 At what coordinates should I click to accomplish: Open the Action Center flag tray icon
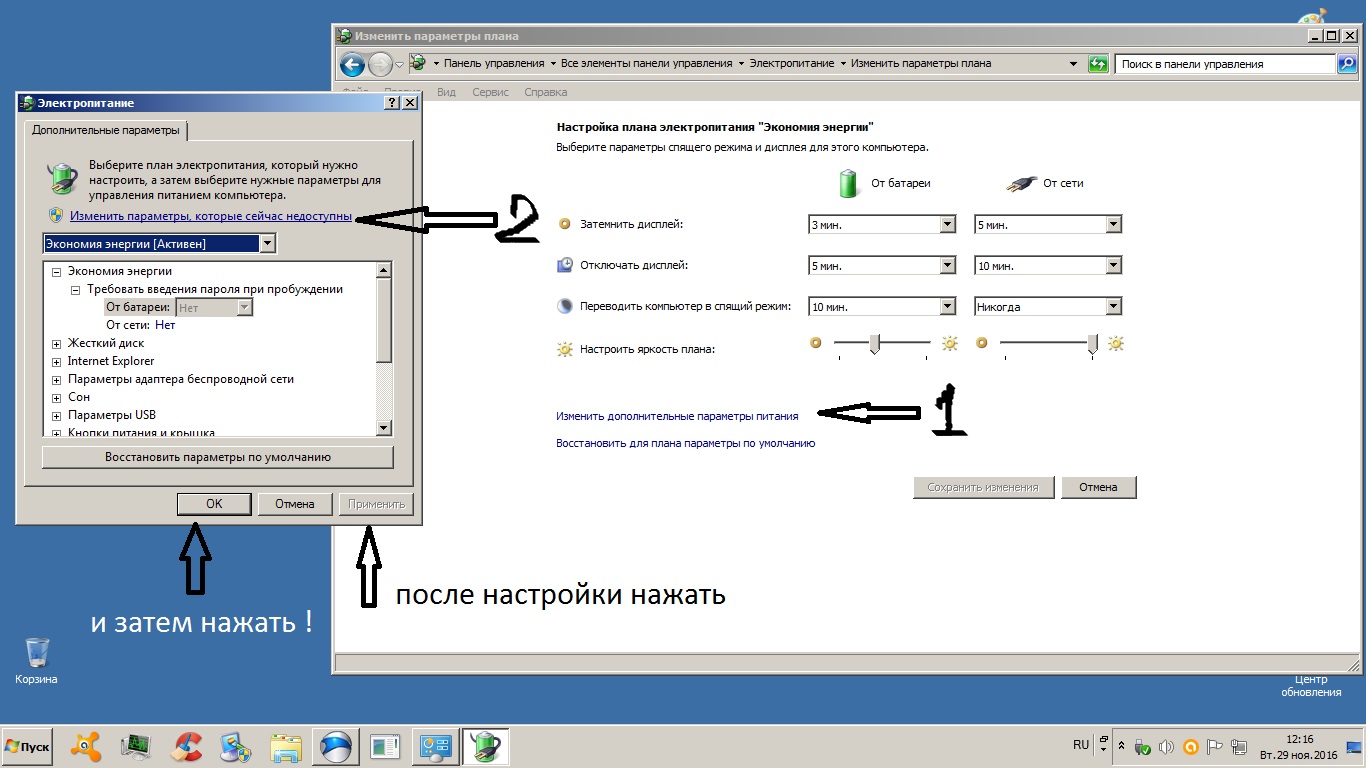(1215, 747)
